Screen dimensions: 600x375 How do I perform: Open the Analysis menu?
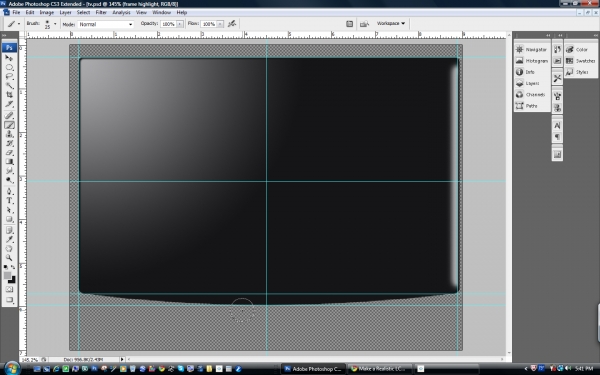pos(121,12)
